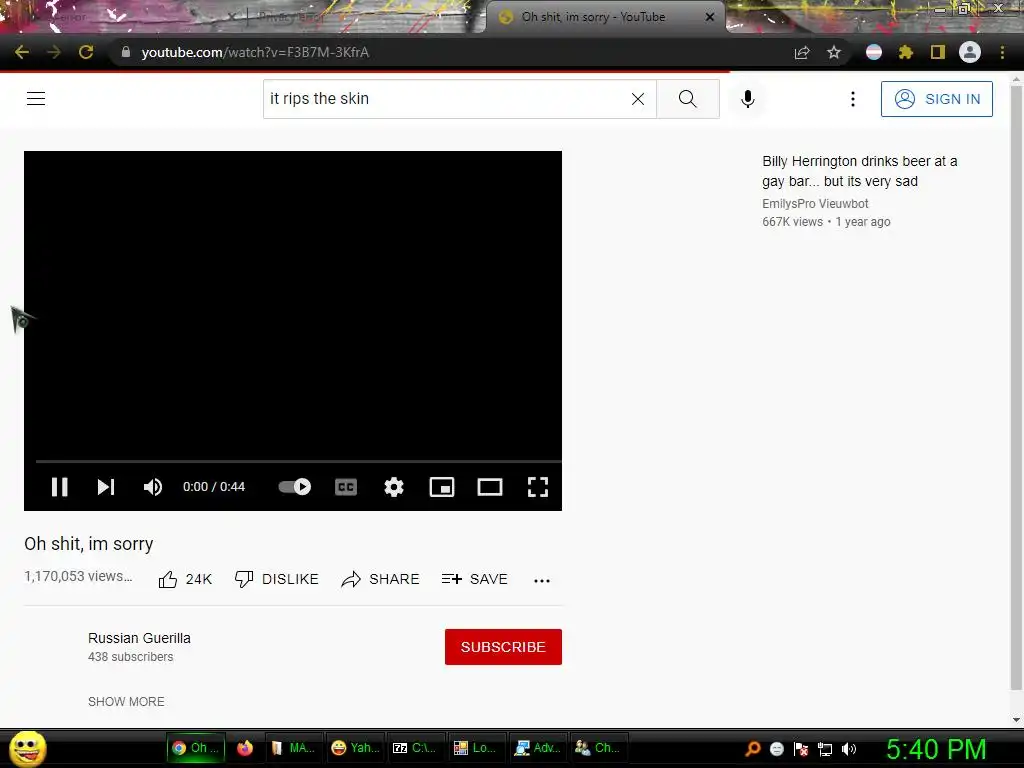Click the '1,170,053 views' text
The height and width of the screenshot is (768, 1024).
click(78, 576)
